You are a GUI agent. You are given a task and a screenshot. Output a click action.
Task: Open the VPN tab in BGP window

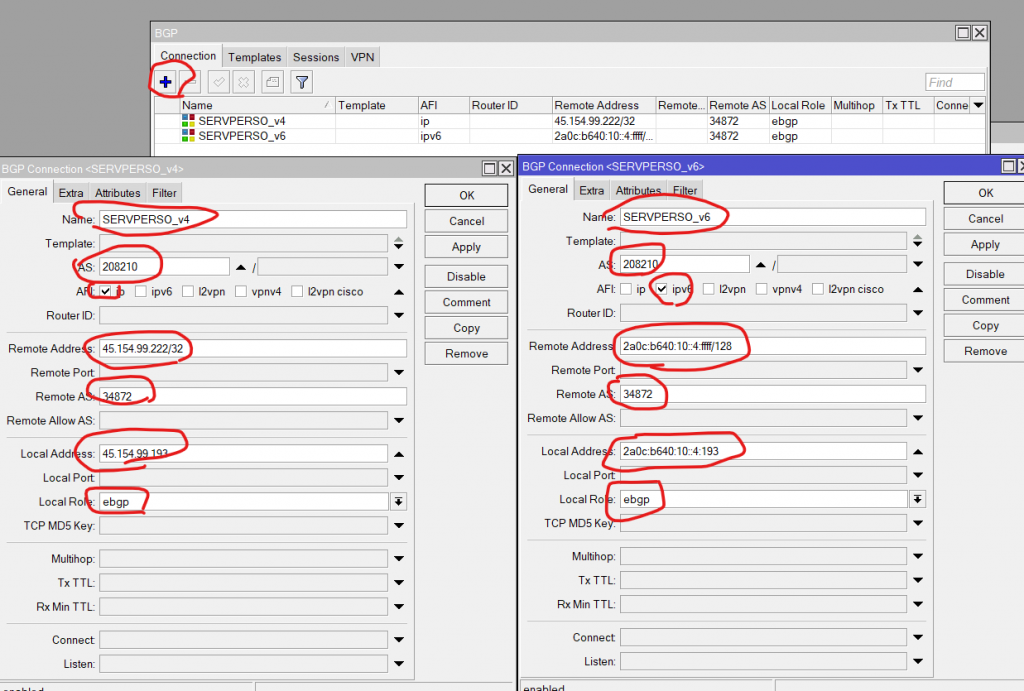362,57
